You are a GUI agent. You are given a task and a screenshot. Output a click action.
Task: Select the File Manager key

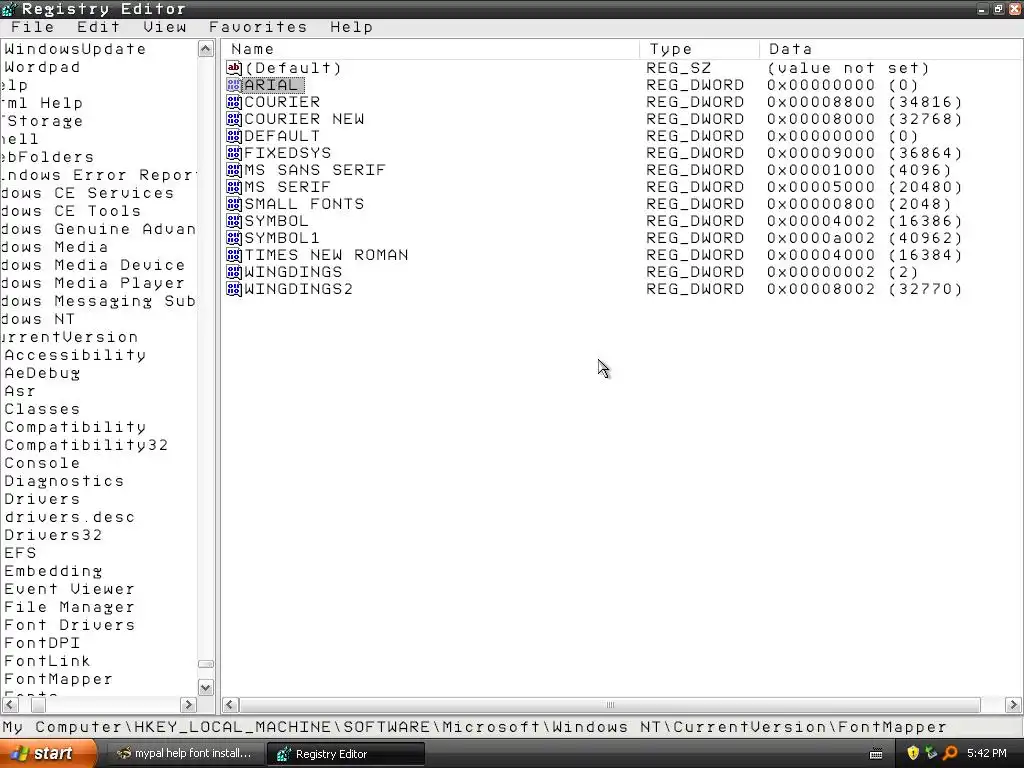coord(69,607)
